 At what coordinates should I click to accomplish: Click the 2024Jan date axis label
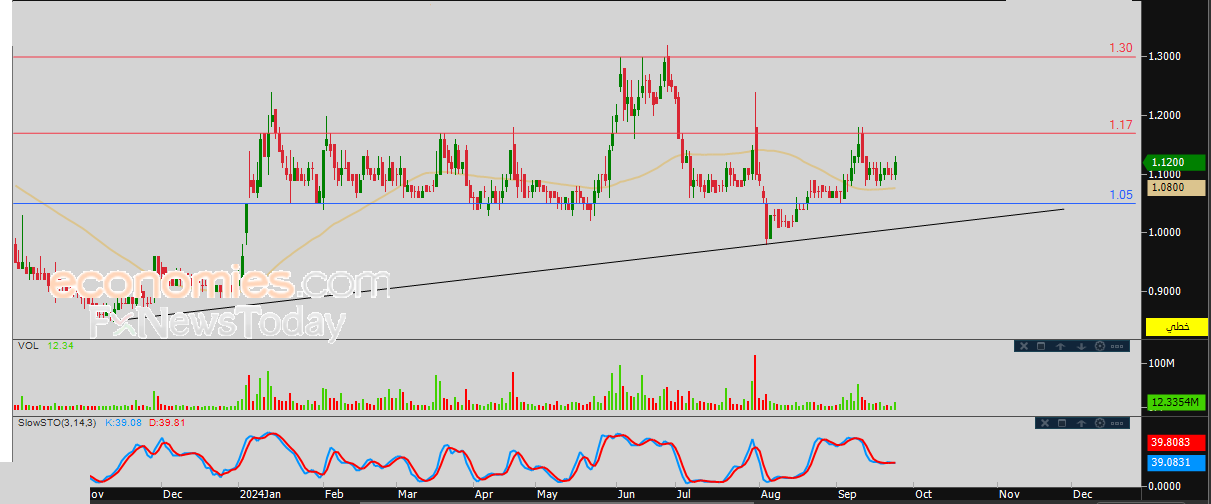pyautogui.click(x=259, y=494)
